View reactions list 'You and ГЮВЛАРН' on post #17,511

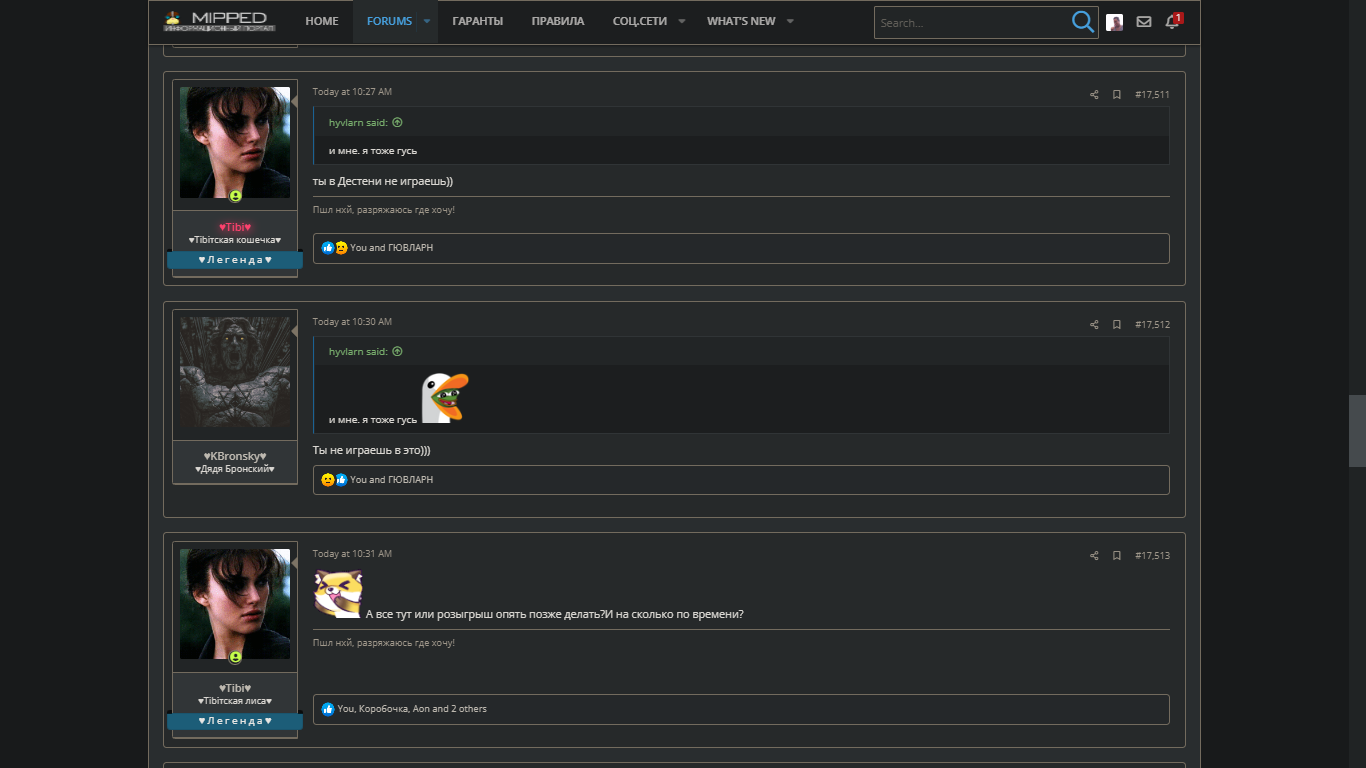tap(392, 248)
